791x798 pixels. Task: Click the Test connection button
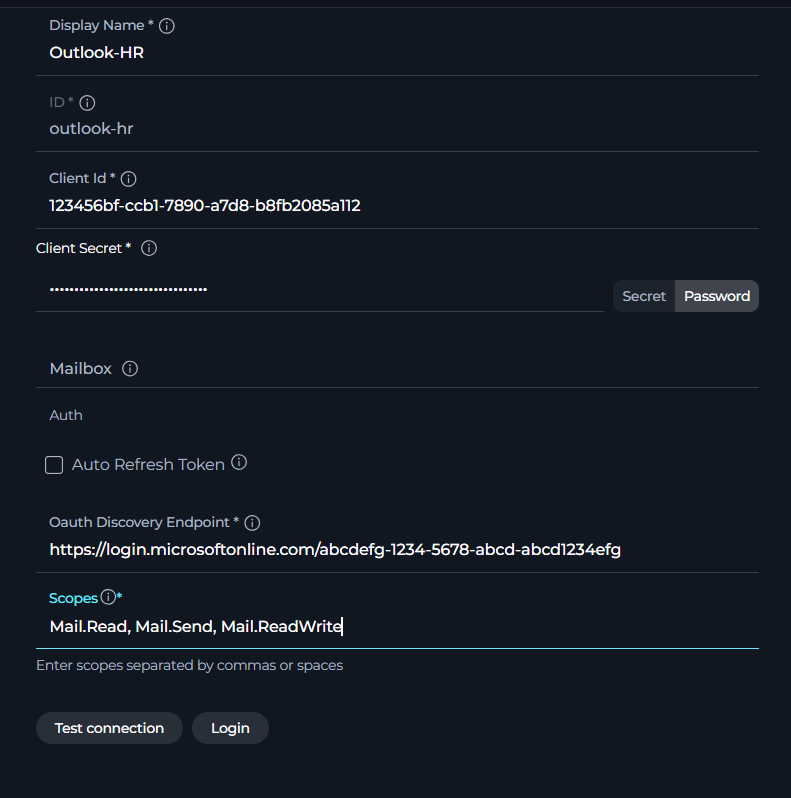click(x=109, y=728)
